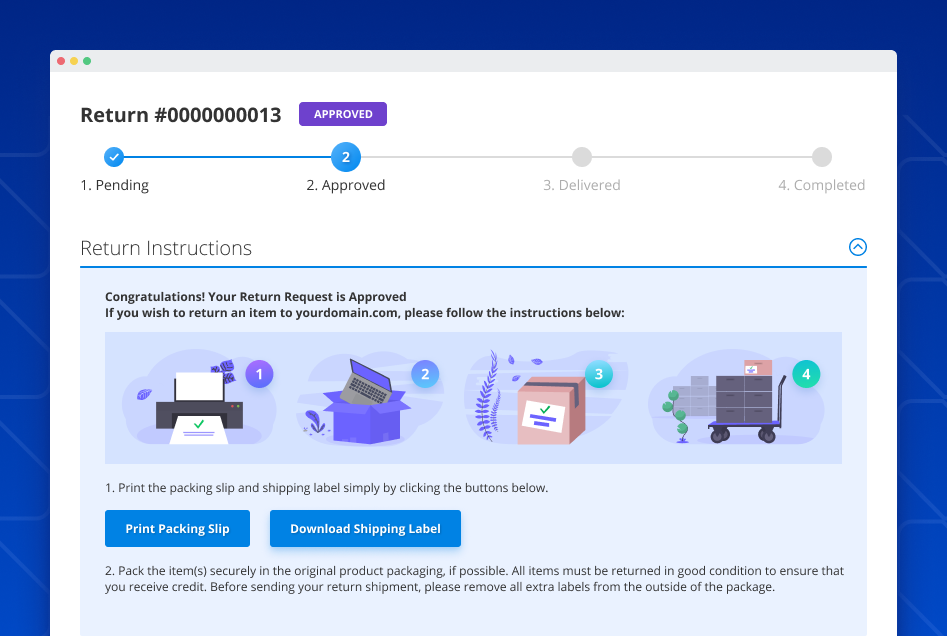Click the teal number 3 badge

(598, 375)
